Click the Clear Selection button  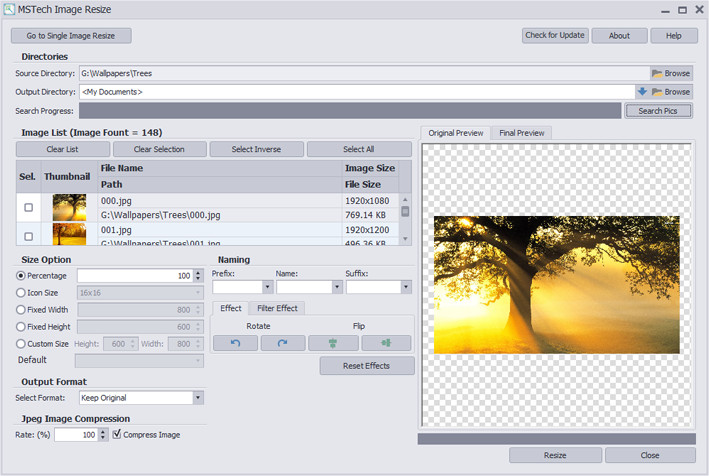point(159,149)
